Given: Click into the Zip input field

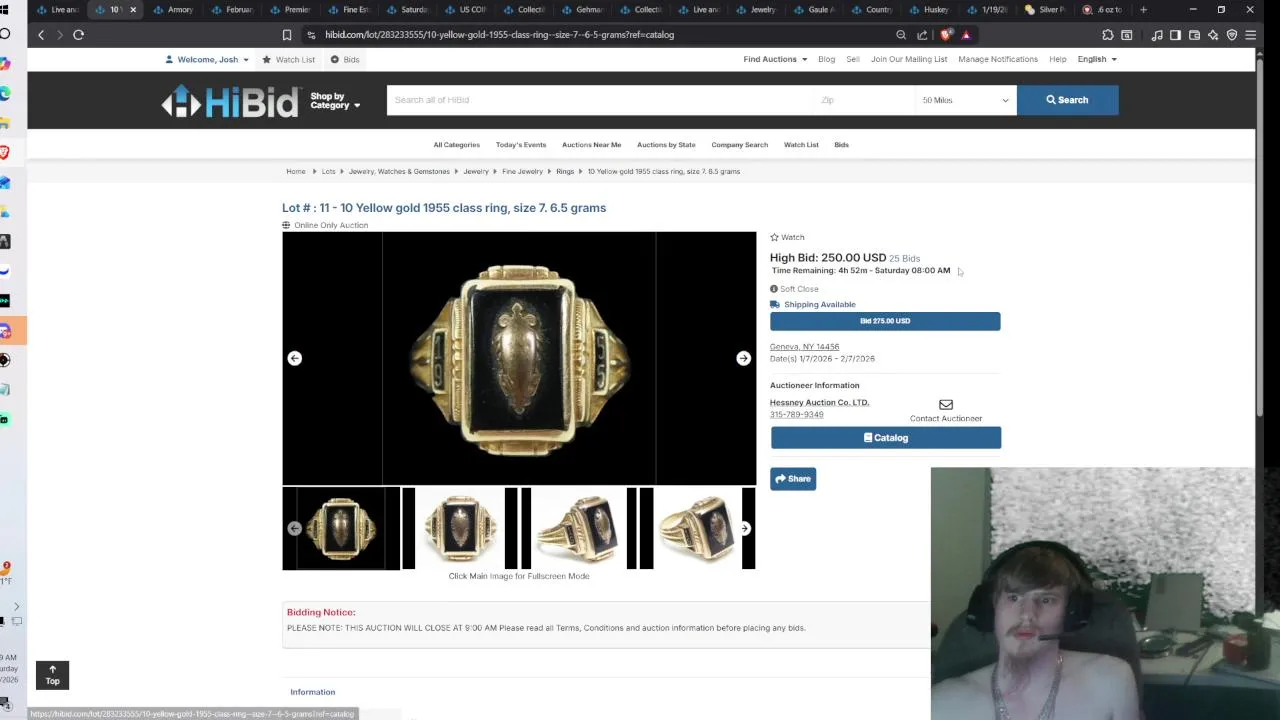Looking at the screenshot, I should [x=863, y=100].
